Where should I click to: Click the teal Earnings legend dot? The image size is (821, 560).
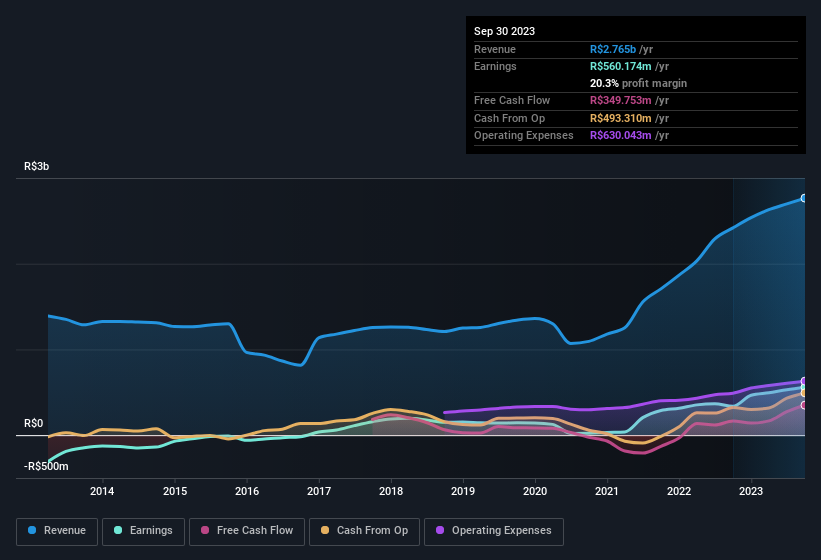(x=119, y=530)
